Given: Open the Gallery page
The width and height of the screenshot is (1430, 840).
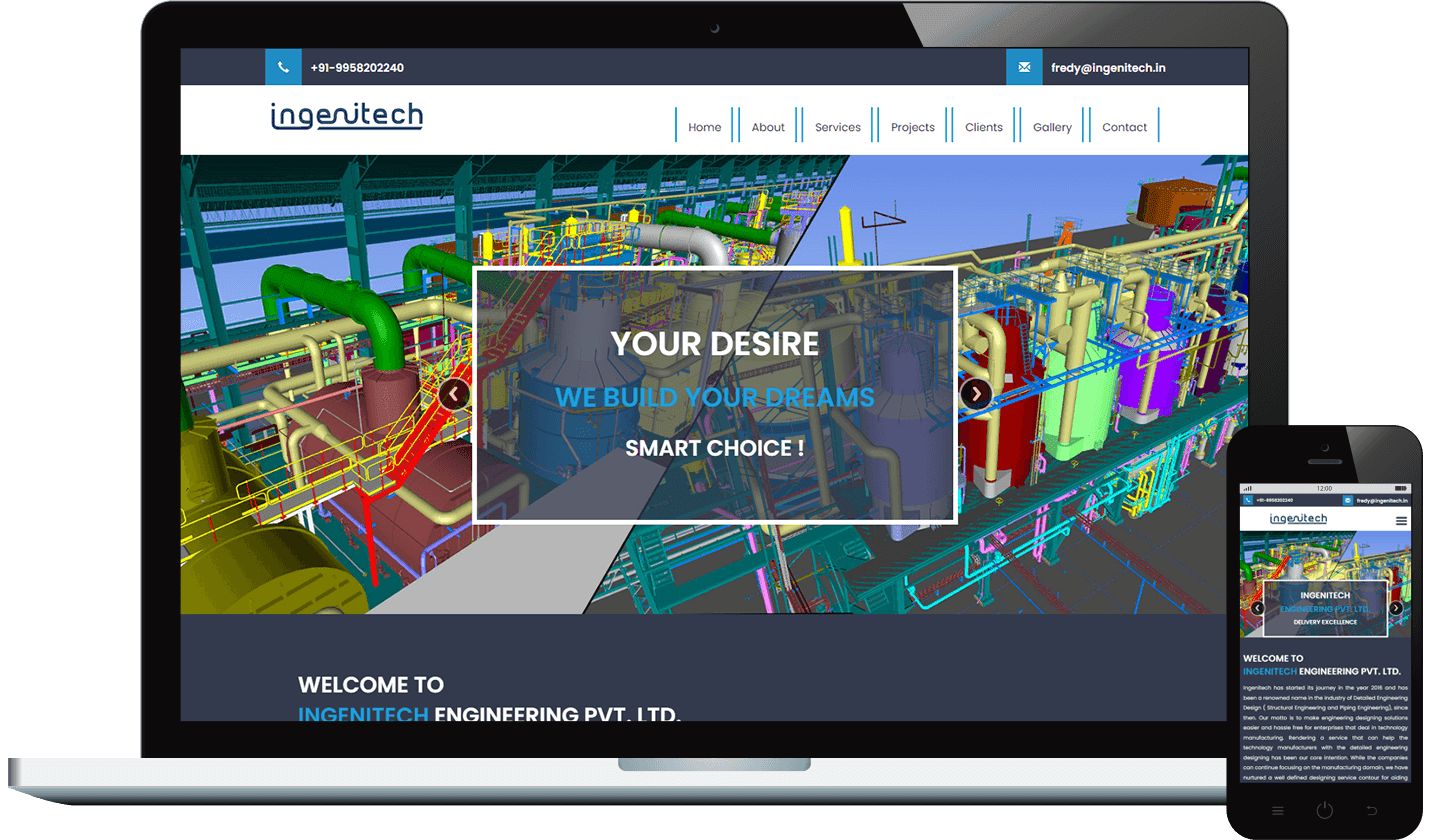Looking at the screenshot, I should click(1053, 127).
